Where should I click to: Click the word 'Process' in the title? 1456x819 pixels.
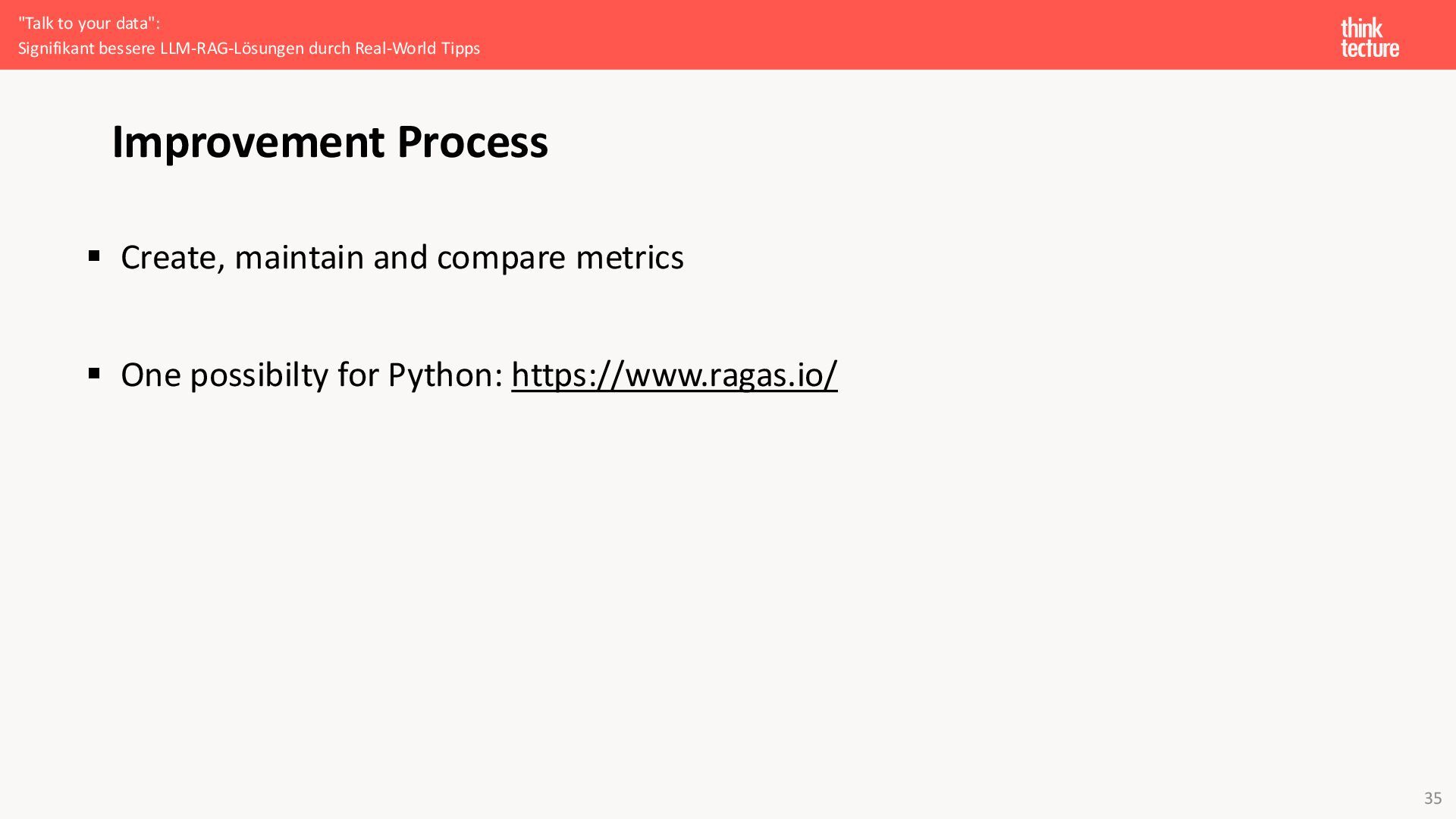tap(472, 142)
